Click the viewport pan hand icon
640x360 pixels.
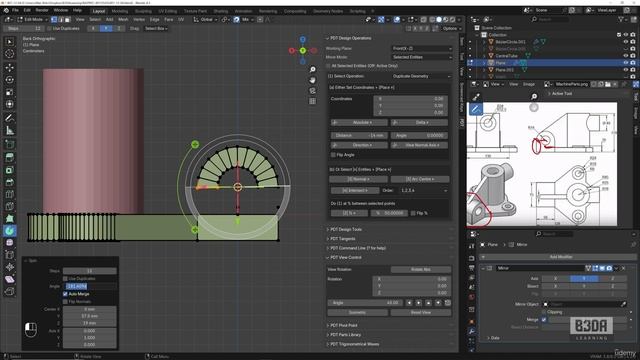tap(313, 80)
